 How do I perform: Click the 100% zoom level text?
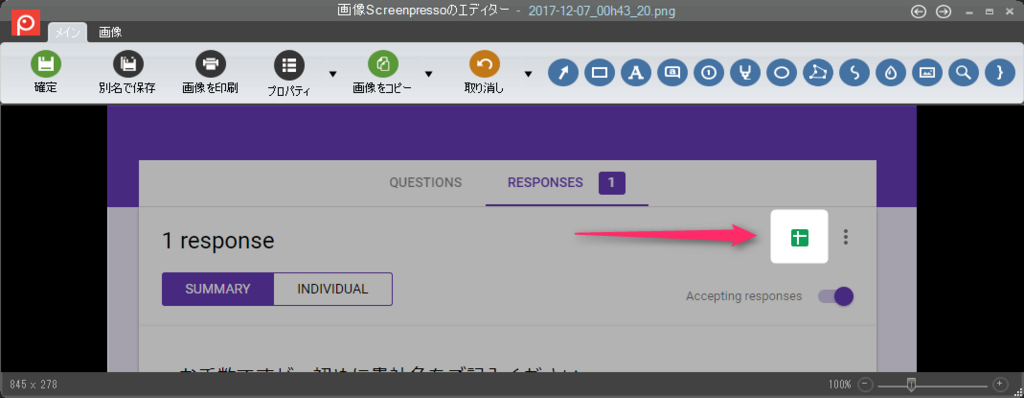[840, 384]
